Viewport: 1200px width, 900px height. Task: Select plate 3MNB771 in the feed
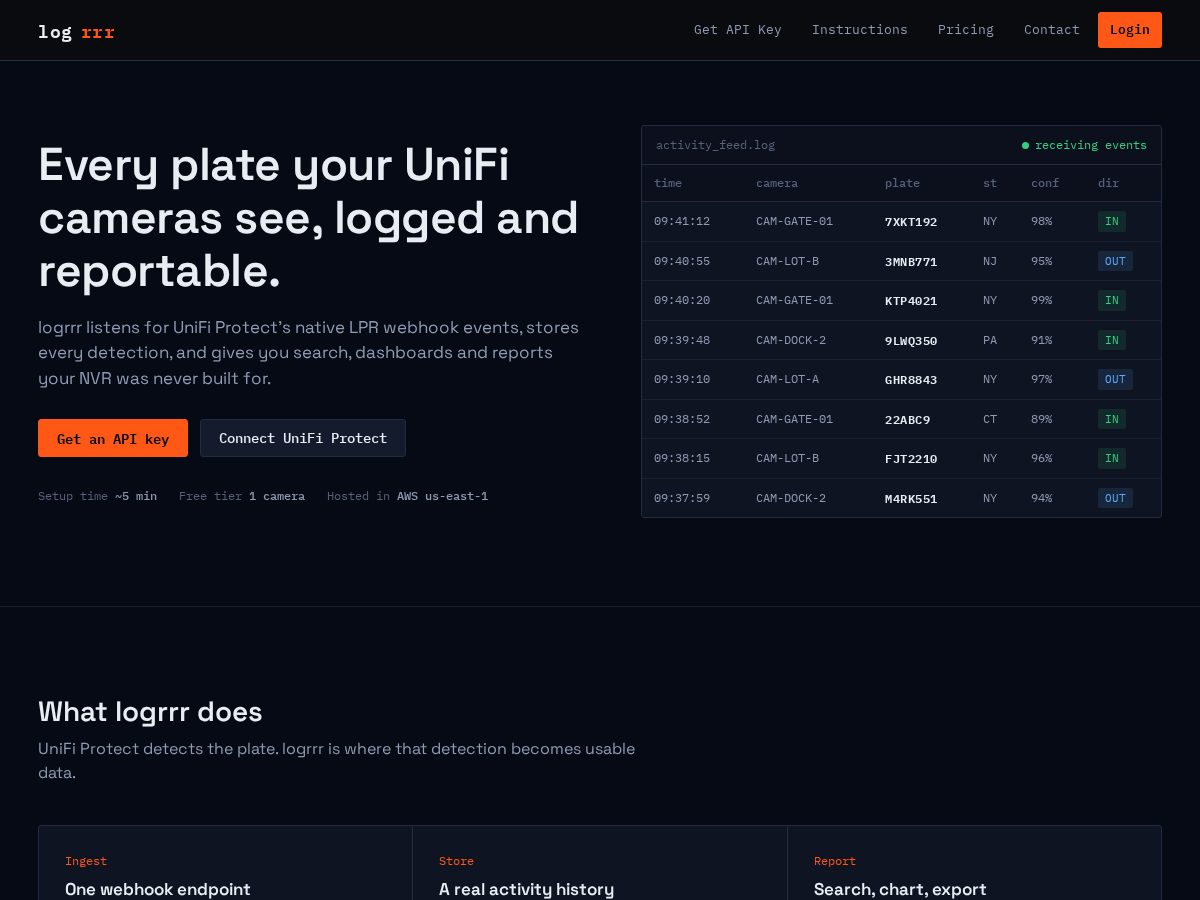pyautogui.click(x=911, y=261)
